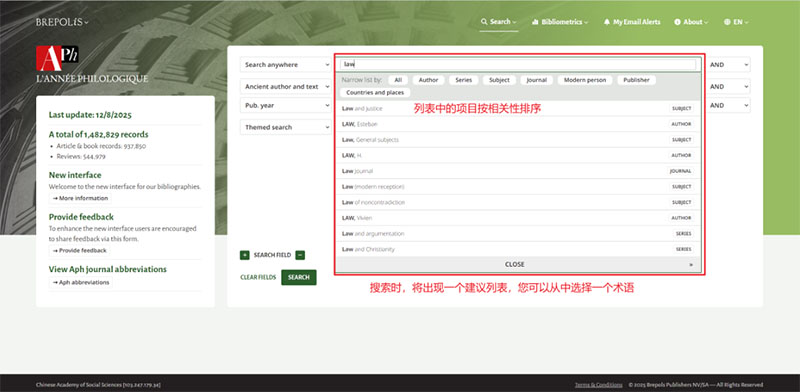Open the Themed search dropdown
Image resolution: width=800 pixels, height=392 pixels.
[x=286, y=127]
